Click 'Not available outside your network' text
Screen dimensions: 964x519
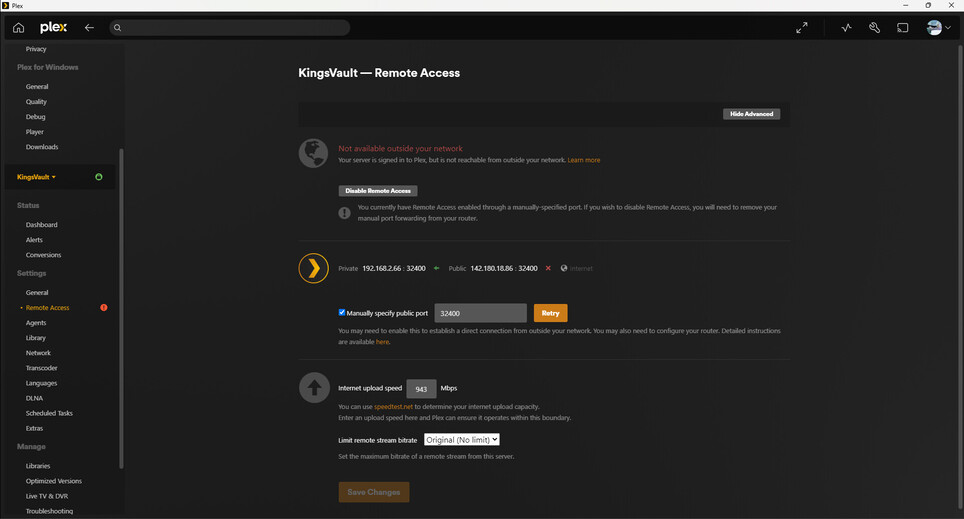400,148
